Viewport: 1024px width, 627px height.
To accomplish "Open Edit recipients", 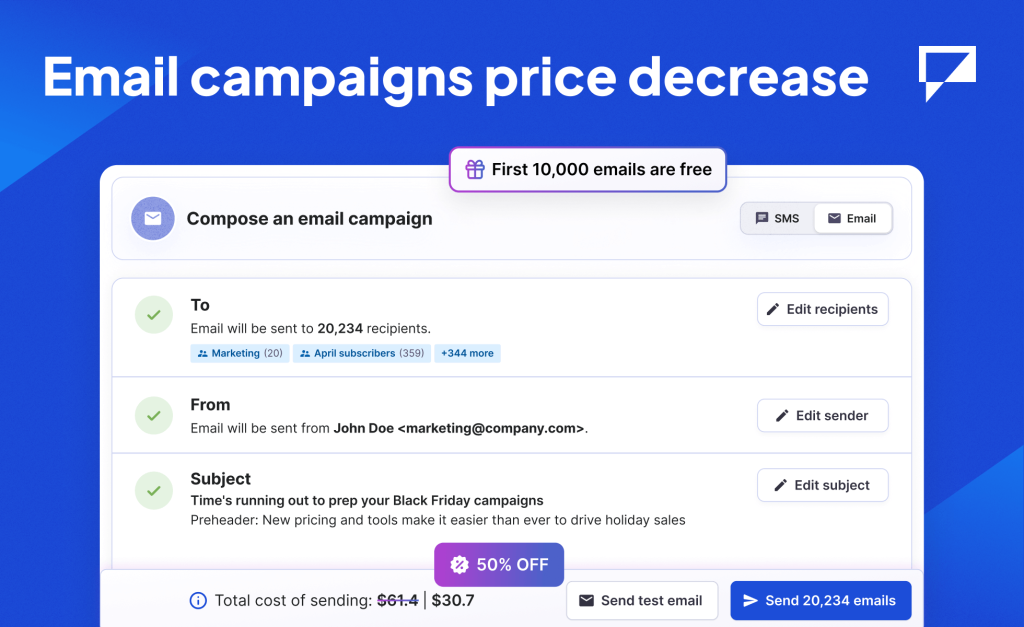I will click(x=822, y=309).
